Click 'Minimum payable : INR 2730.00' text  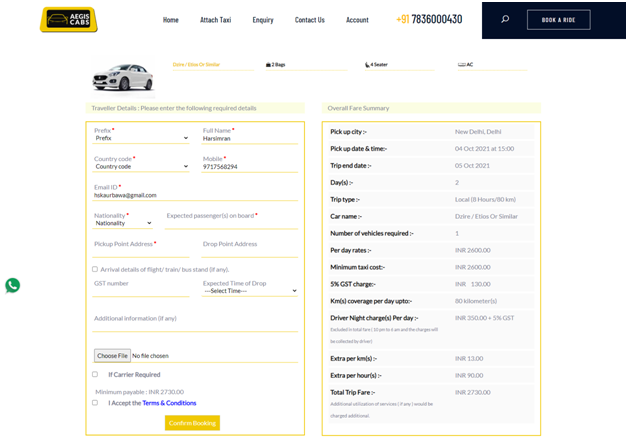[139, 392]
